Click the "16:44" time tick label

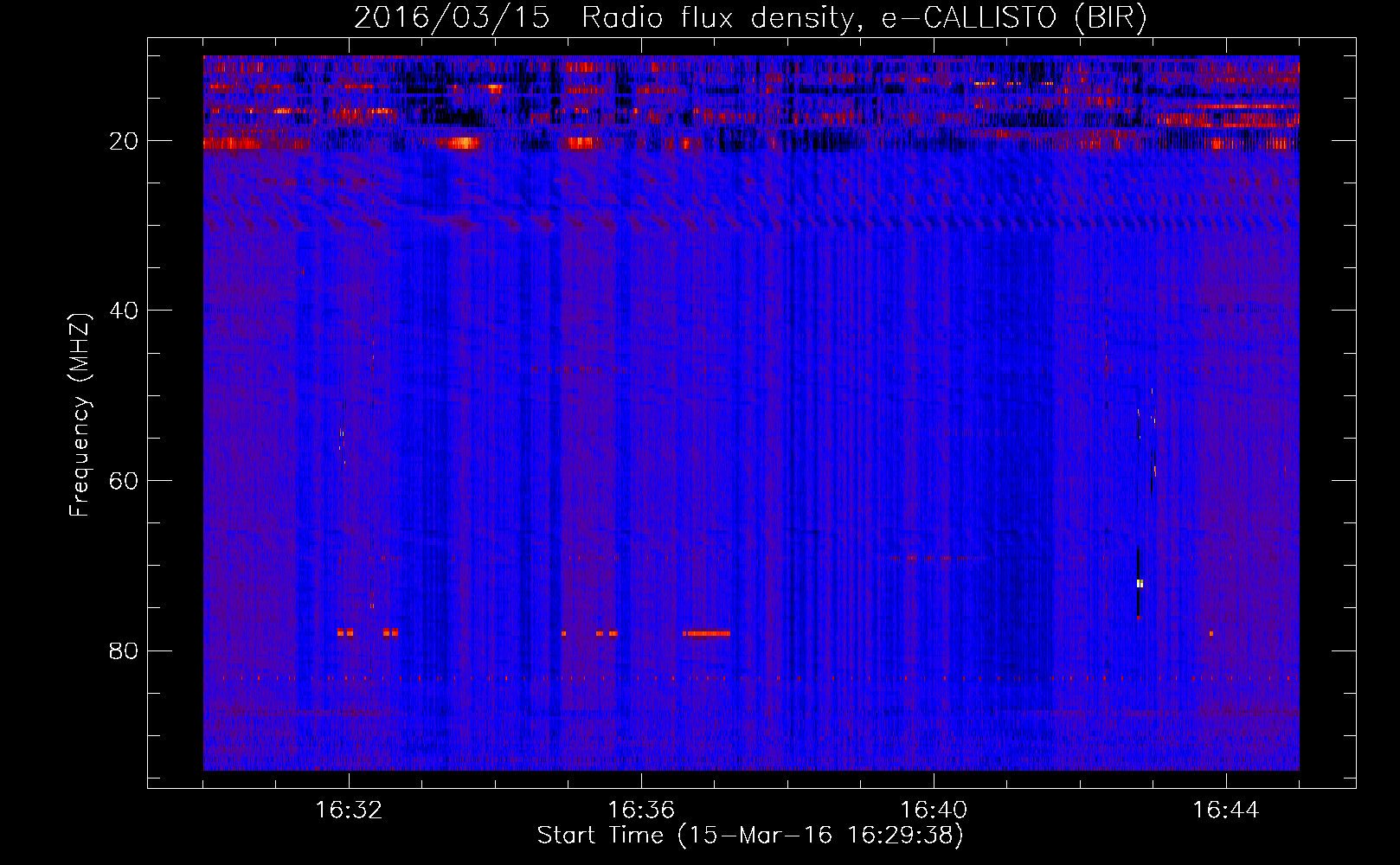pos(1226,811)
